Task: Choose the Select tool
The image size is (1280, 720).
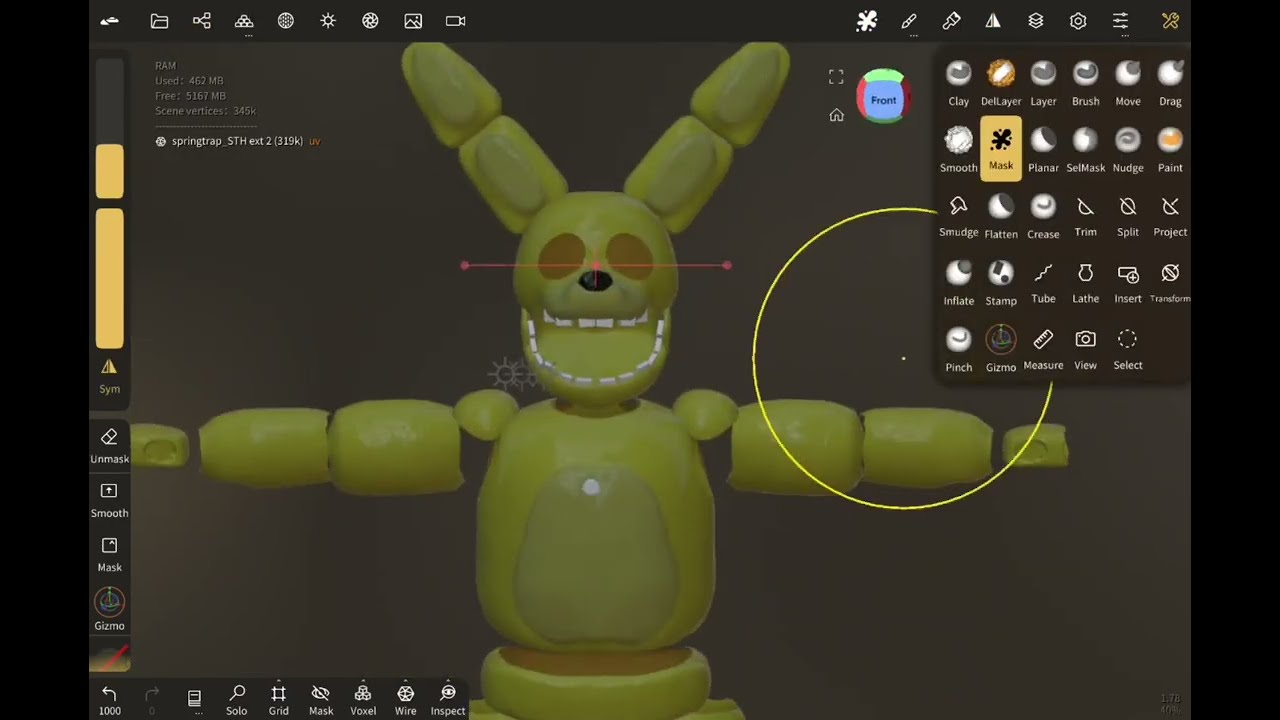Action: coord(1128,349)
